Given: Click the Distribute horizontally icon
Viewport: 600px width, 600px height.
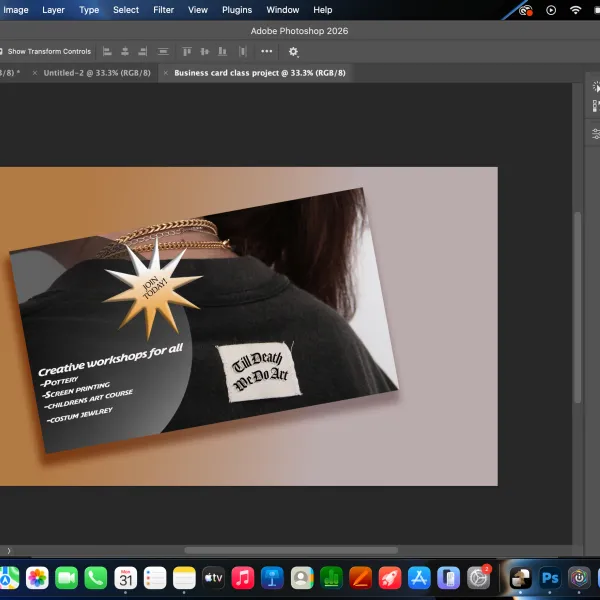Looking at the screenshot, I should click(243, 51).
